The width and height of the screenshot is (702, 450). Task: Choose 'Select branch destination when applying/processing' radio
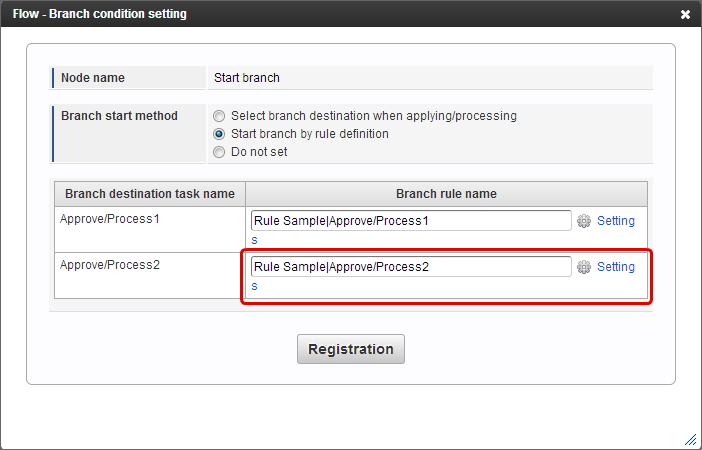point(219,116)
